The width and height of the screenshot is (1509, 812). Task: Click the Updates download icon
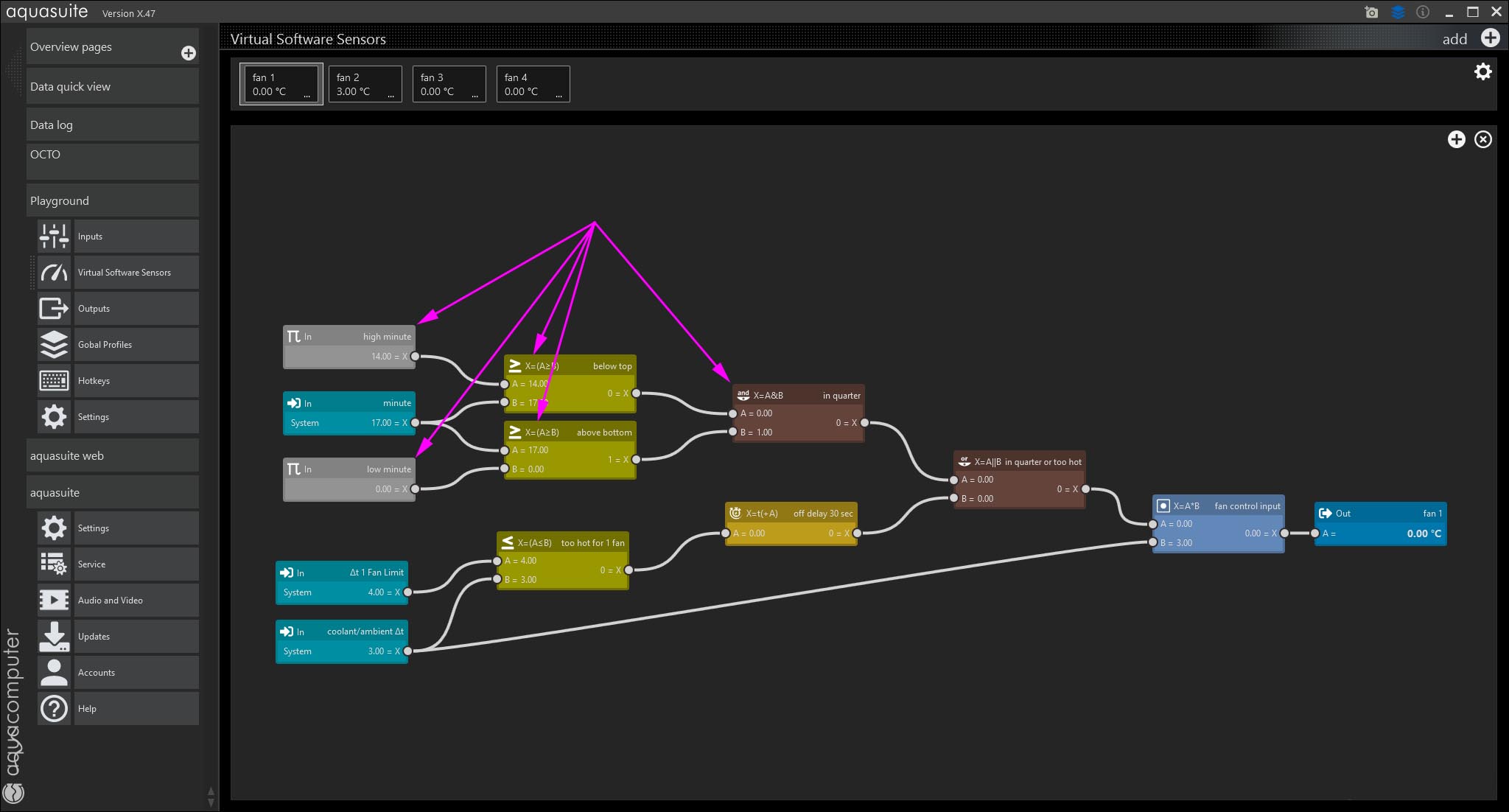tap(54, 637)
